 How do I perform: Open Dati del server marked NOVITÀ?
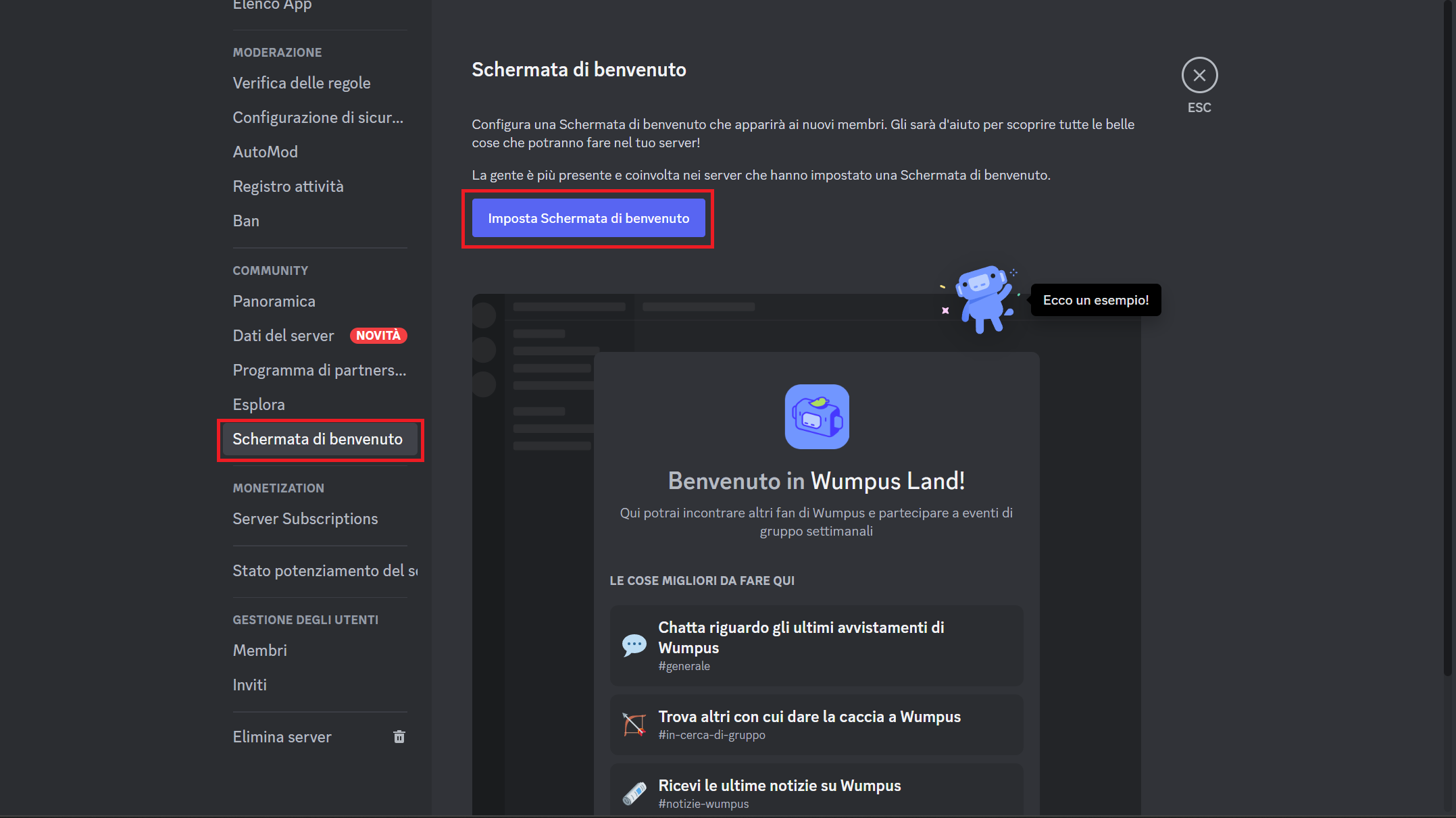284,335
